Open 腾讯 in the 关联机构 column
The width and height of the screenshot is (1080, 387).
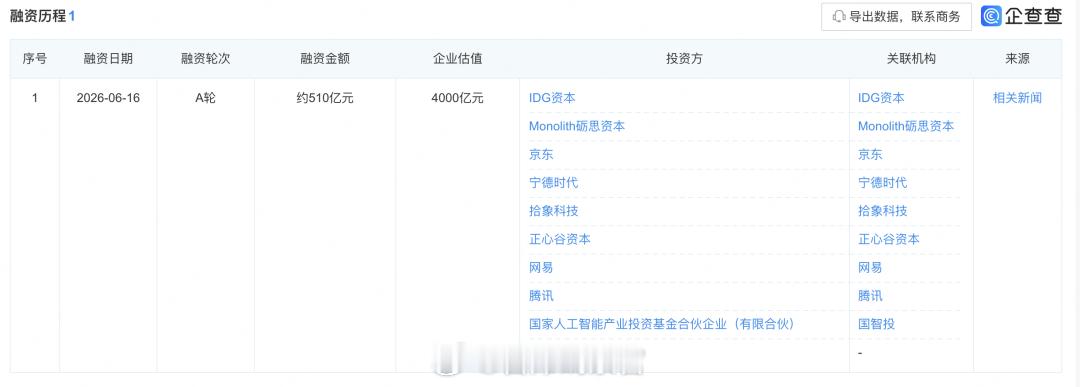[x=870, y=295]
